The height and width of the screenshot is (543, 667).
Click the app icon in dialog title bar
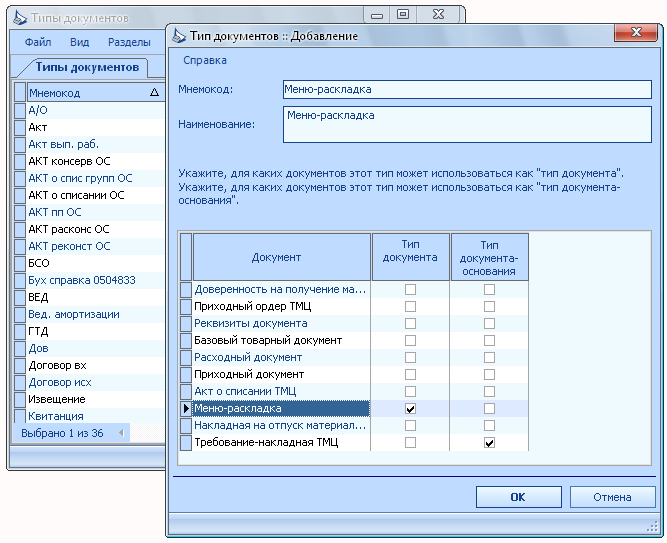(x=179, y=36)
